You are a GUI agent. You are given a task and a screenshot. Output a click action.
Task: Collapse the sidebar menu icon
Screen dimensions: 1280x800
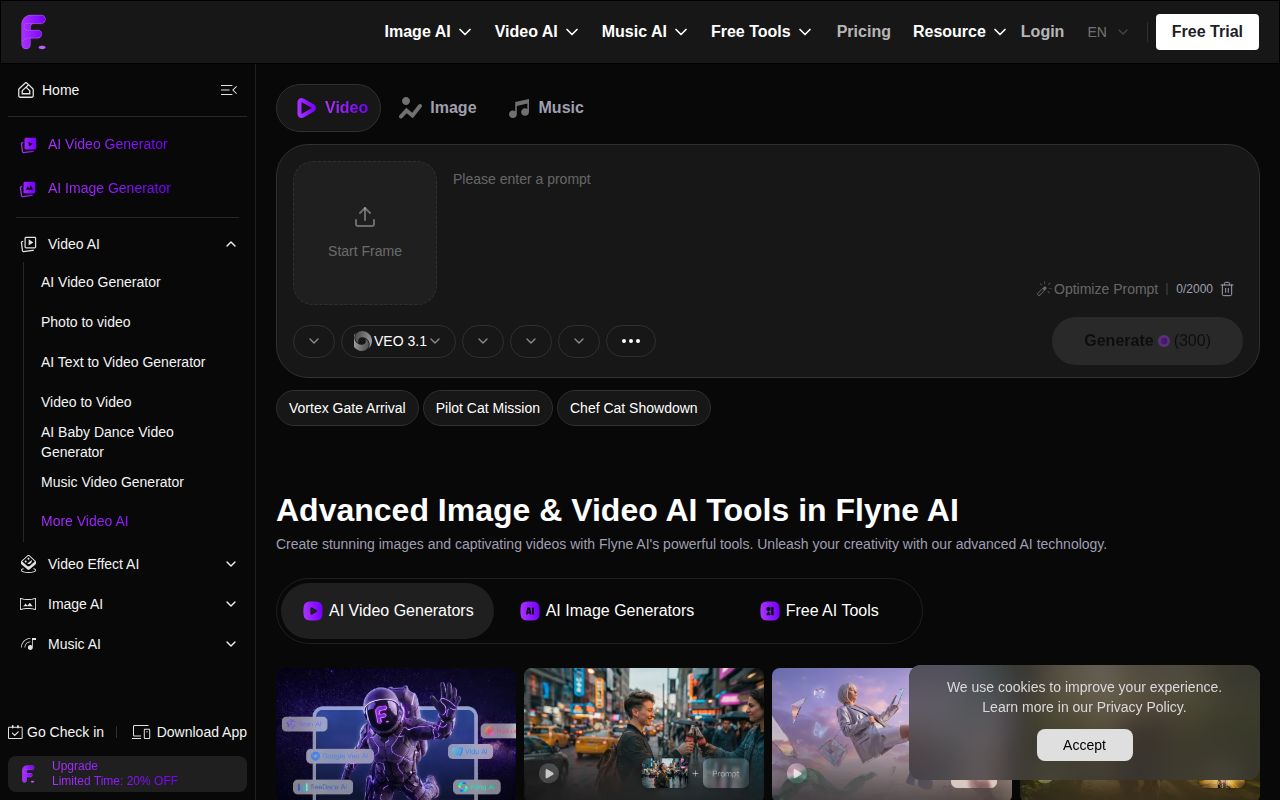[229, 90]
